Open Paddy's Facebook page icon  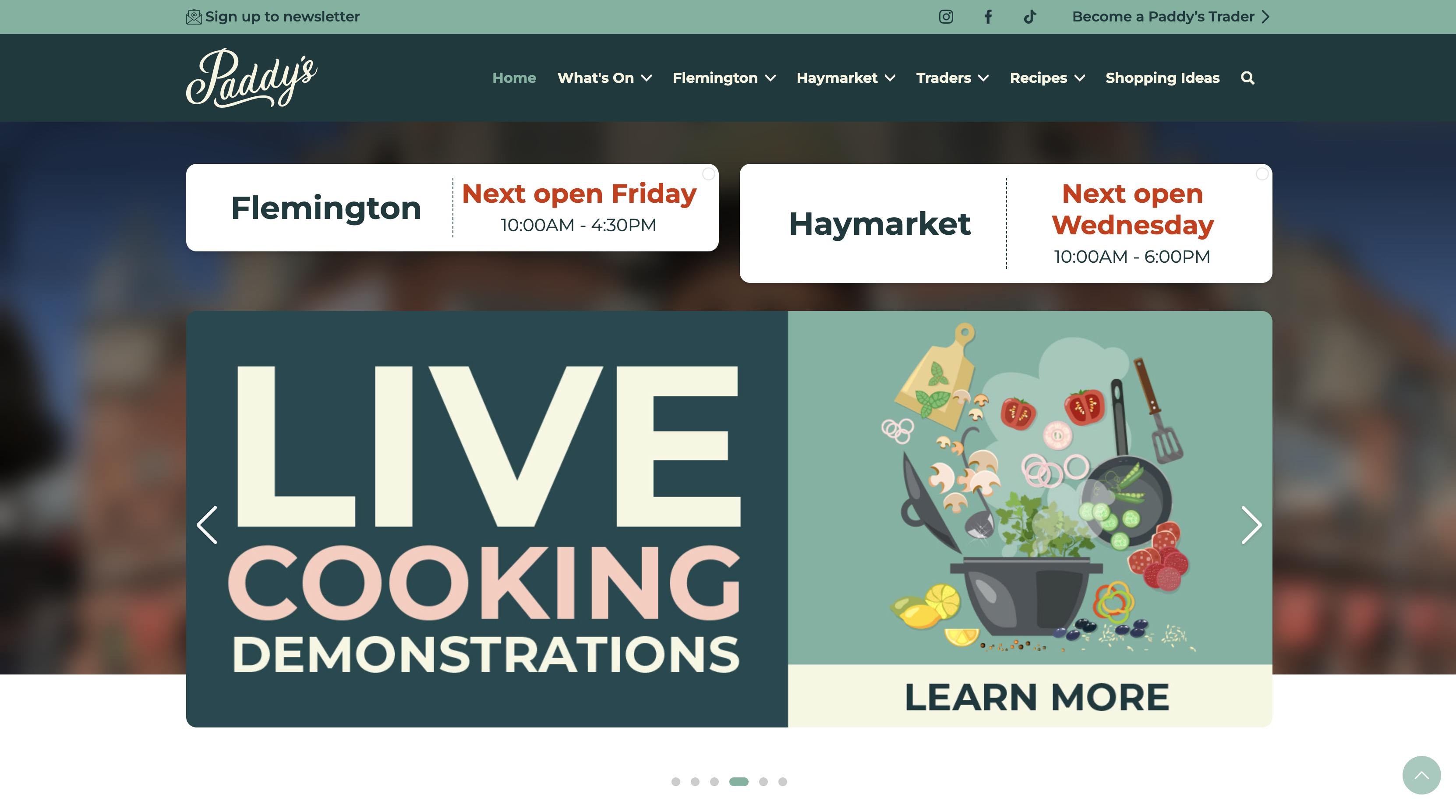click(987, 16)
